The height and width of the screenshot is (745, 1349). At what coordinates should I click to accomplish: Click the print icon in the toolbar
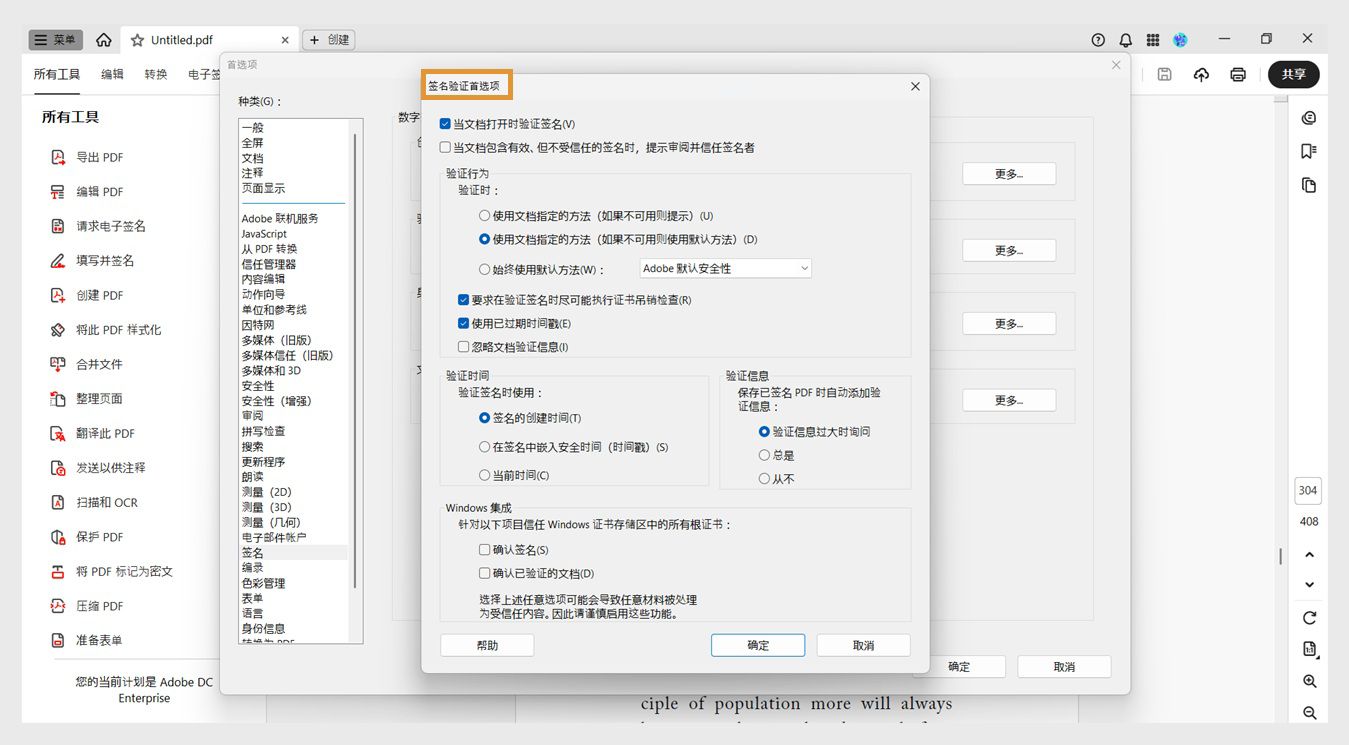(1238, 73)
